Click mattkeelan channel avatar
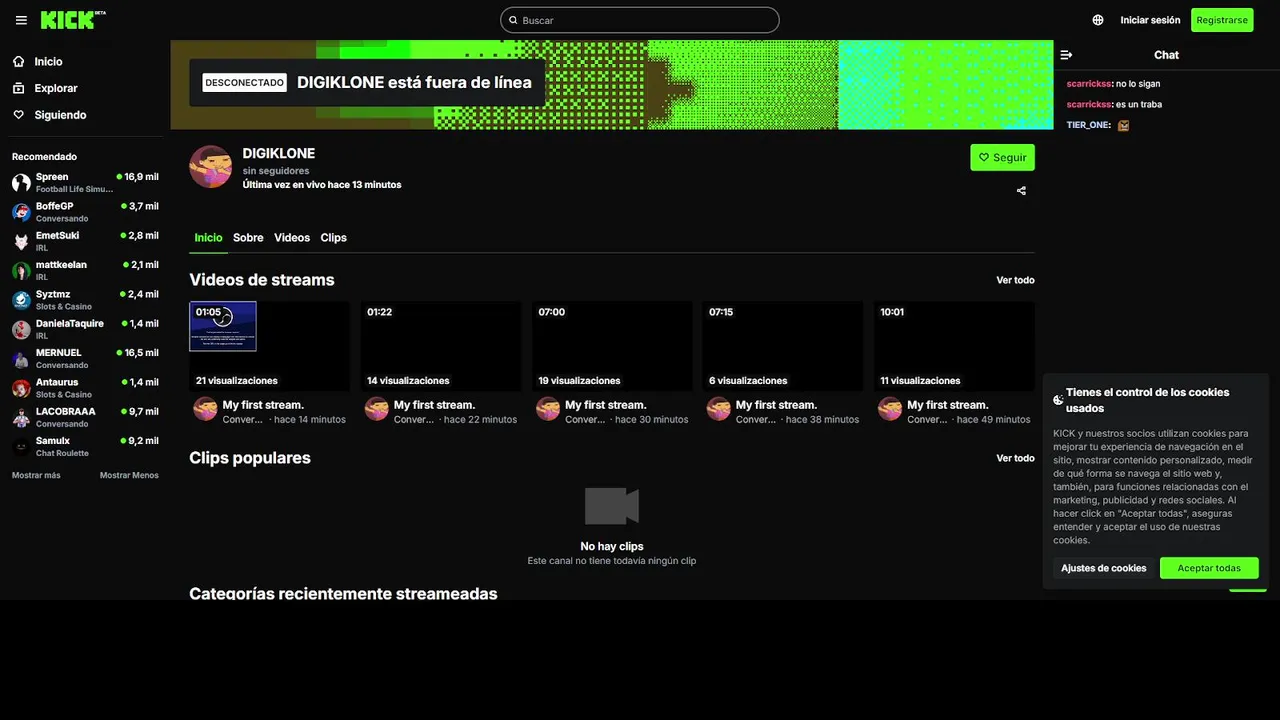The height and width of the screenshot is (720, 1280). point(21,271)
